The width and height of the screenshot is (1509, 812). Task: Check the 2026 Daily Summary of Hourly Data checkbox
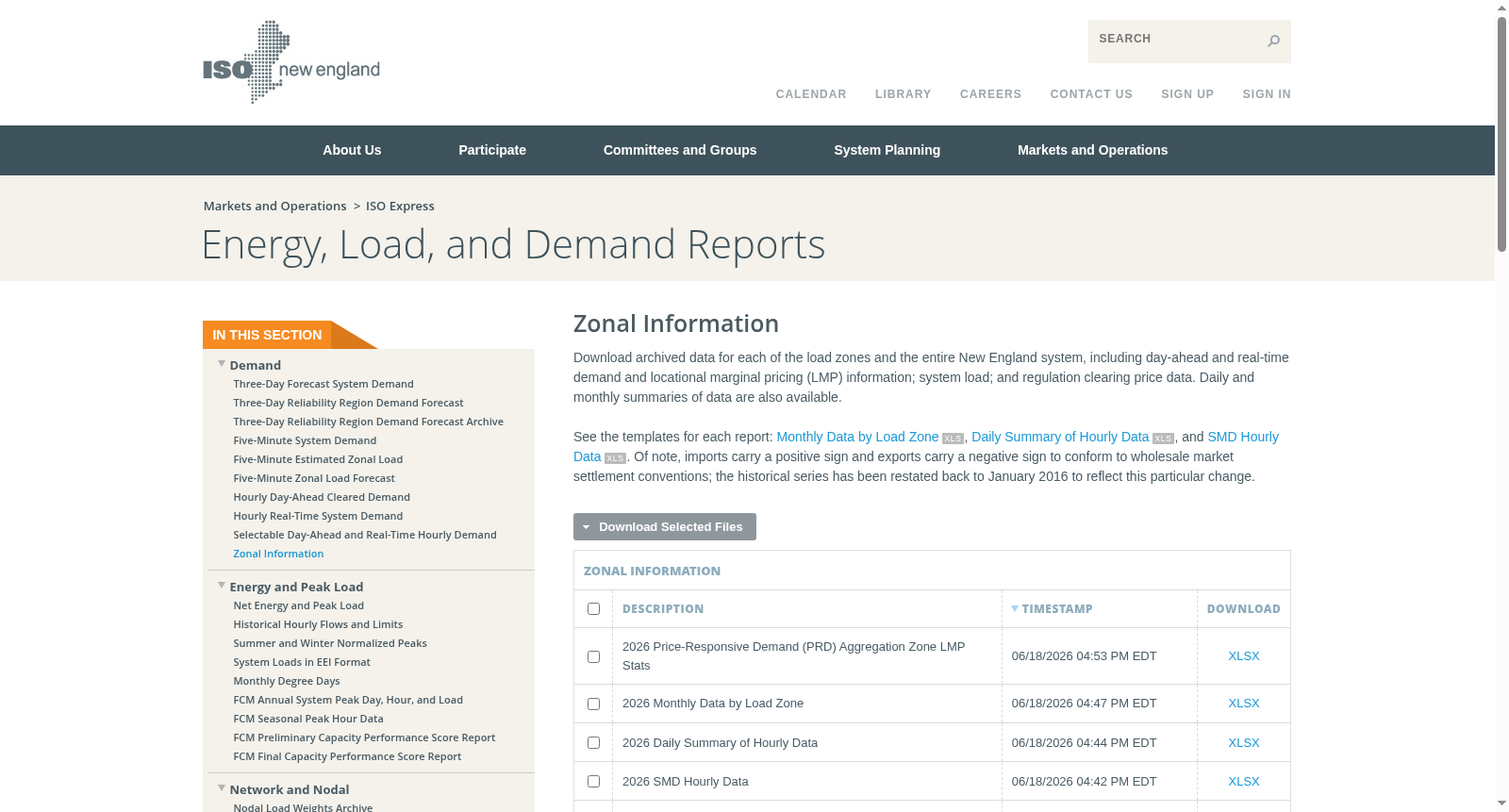[593, 743]
